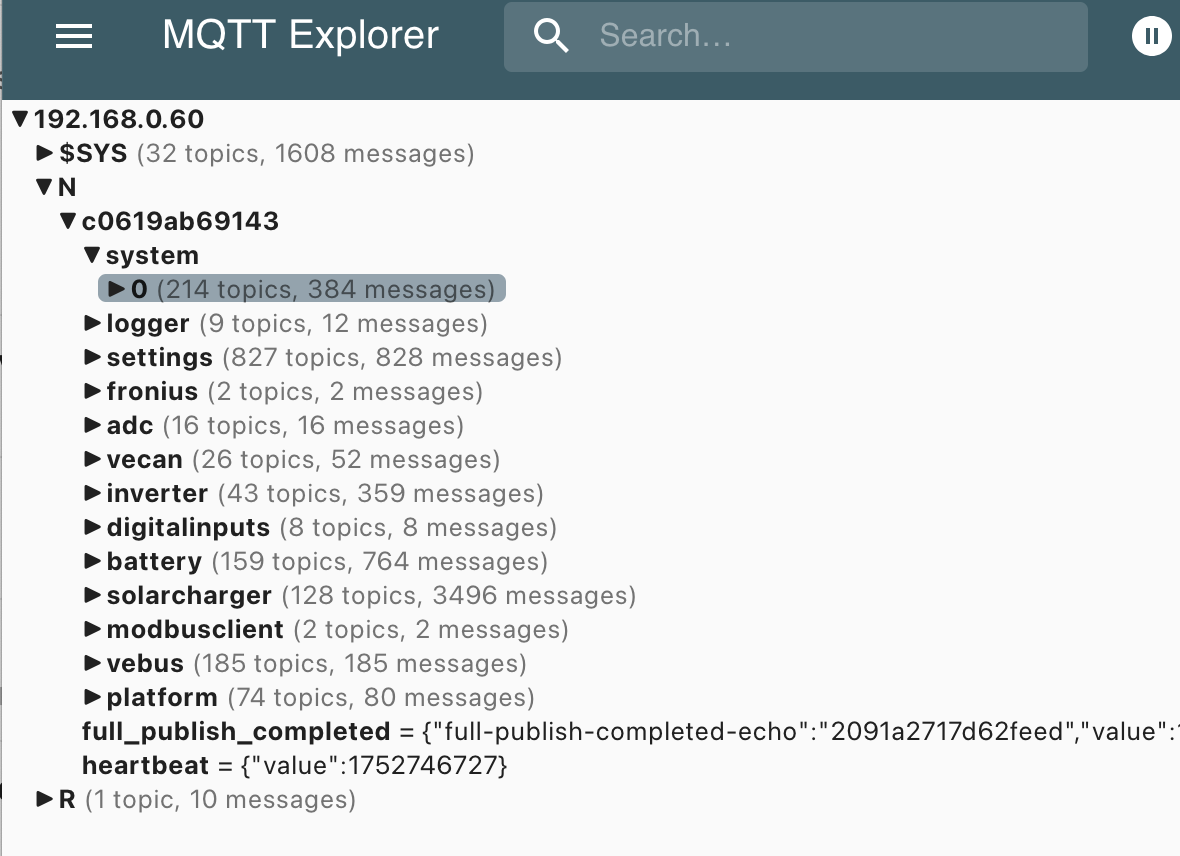Select the vebus topic
1180x856 pixels.
[x=145, y=664]
